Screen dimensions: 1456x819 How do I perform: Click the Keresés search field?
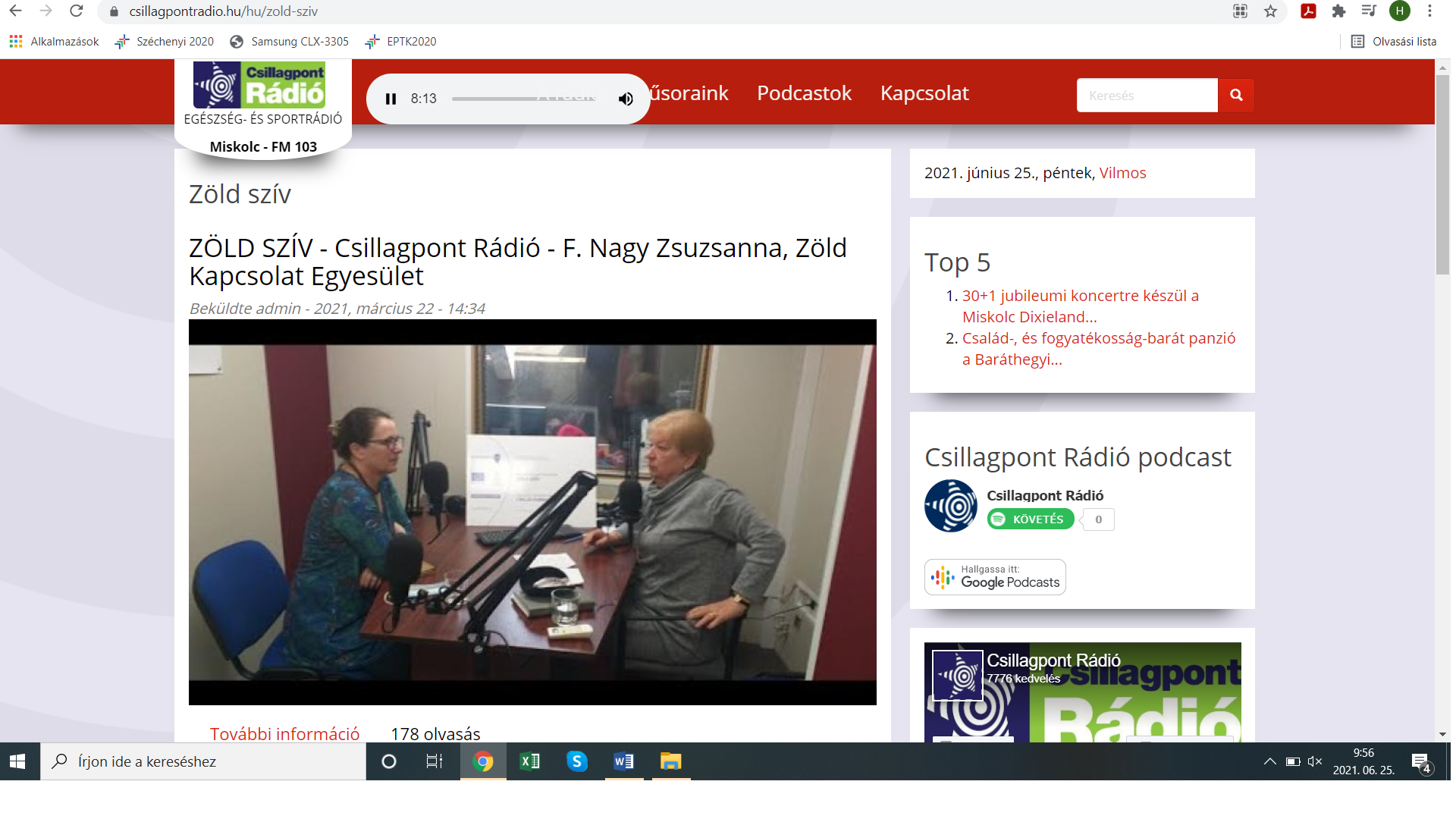(x=1147, y=96)
